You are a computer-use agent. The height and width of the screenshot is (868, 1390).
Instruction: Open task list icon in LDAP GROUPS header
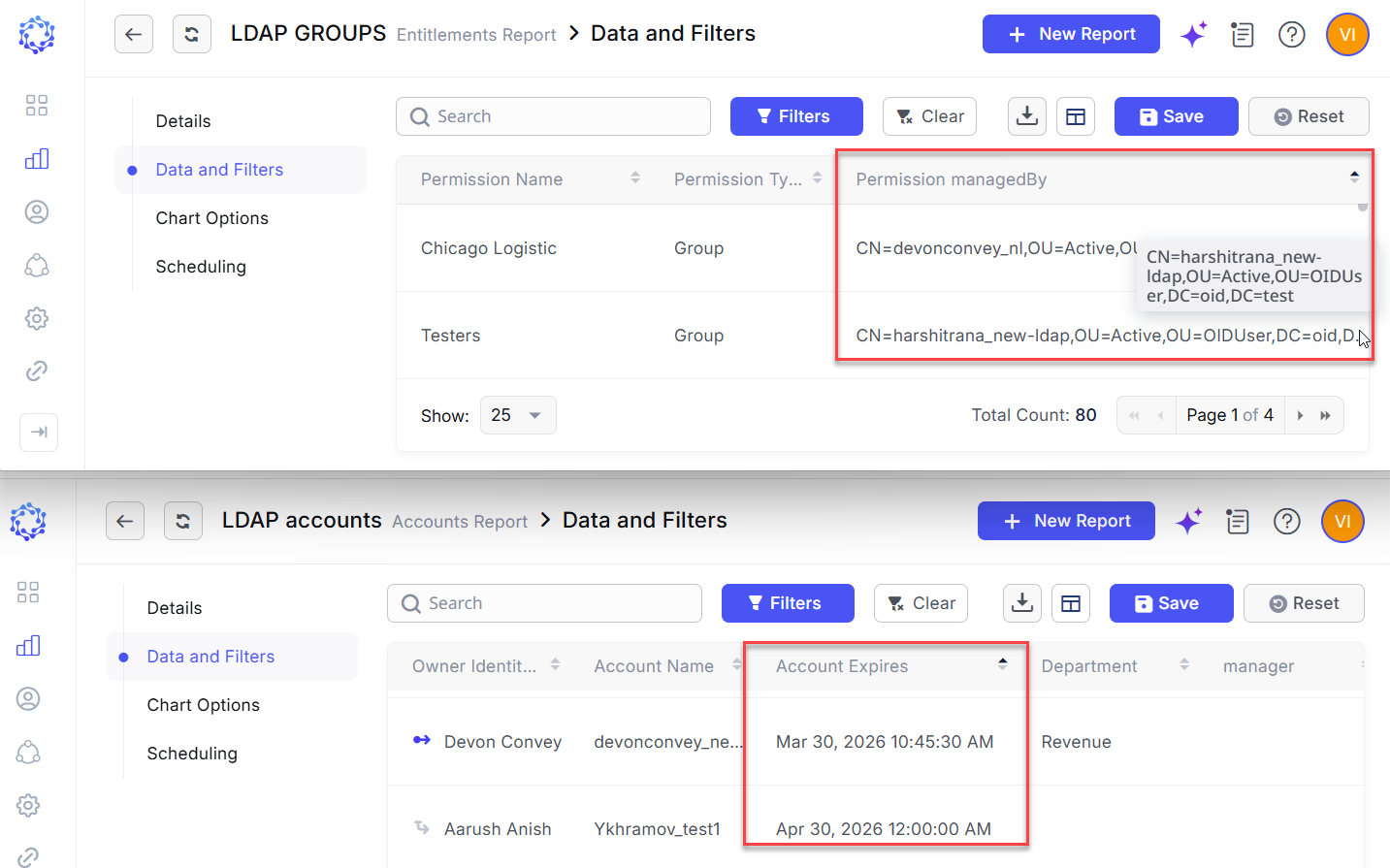point(1243,35)
